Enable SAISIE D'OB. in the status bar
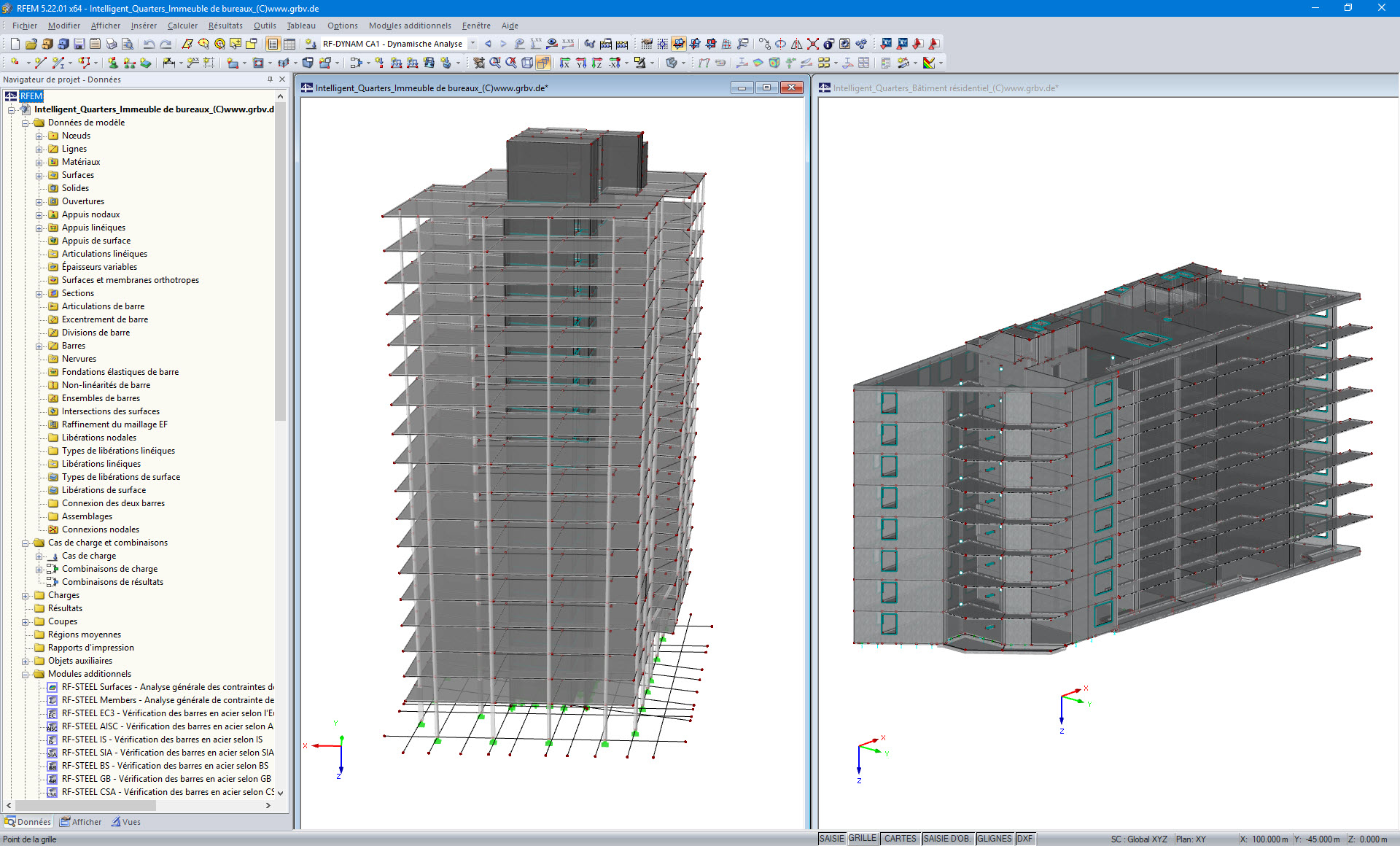The width and height of the screenshot is (1400, 846). pyautogui.click(x=948, y=838)
